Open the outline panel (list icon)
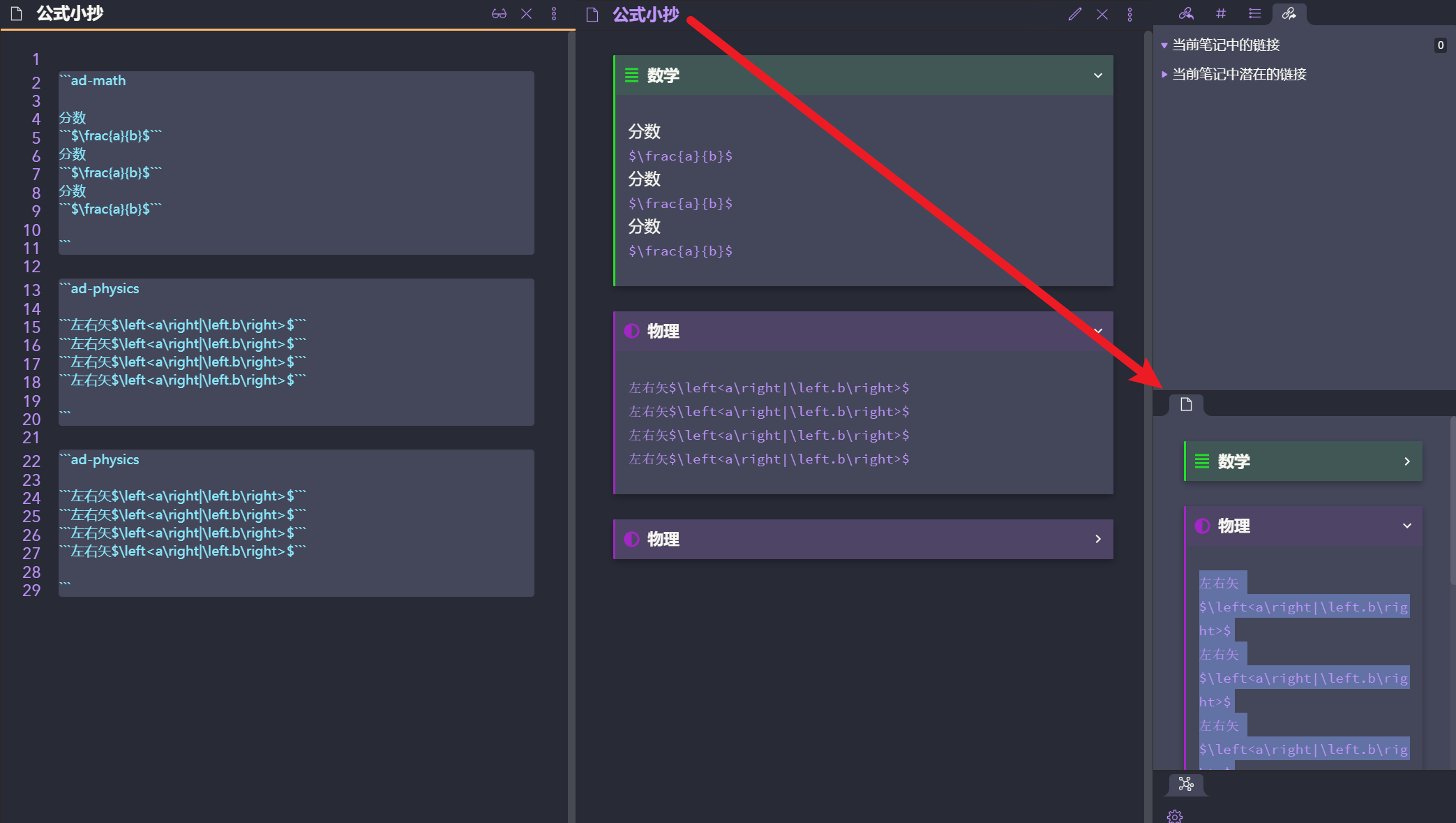The height and width of the screenshot is (823, 1456). (x=1254, y=13)
